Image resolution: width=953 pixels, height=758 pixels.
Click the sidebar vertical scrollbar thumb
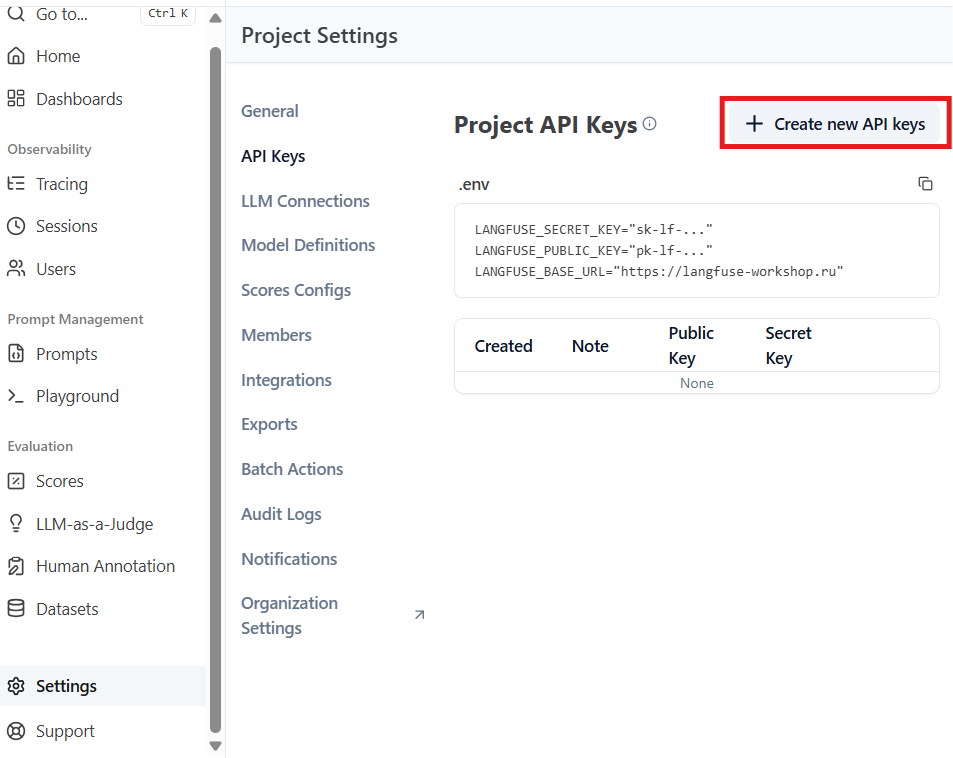pyautogui.click(x=215, y=390)
